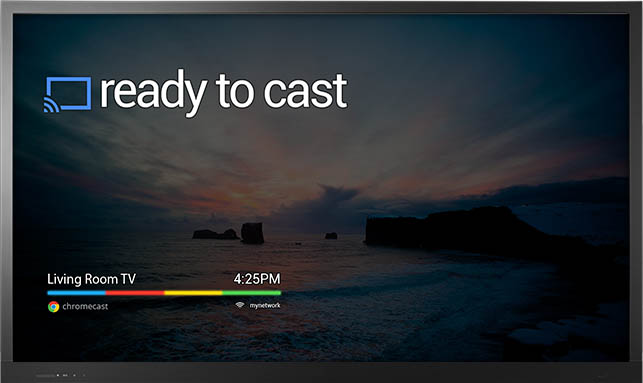Click the Wi-Fi signal icon
Image resolution: width=643 pixels, height=383 pixels.
point(240,305)
